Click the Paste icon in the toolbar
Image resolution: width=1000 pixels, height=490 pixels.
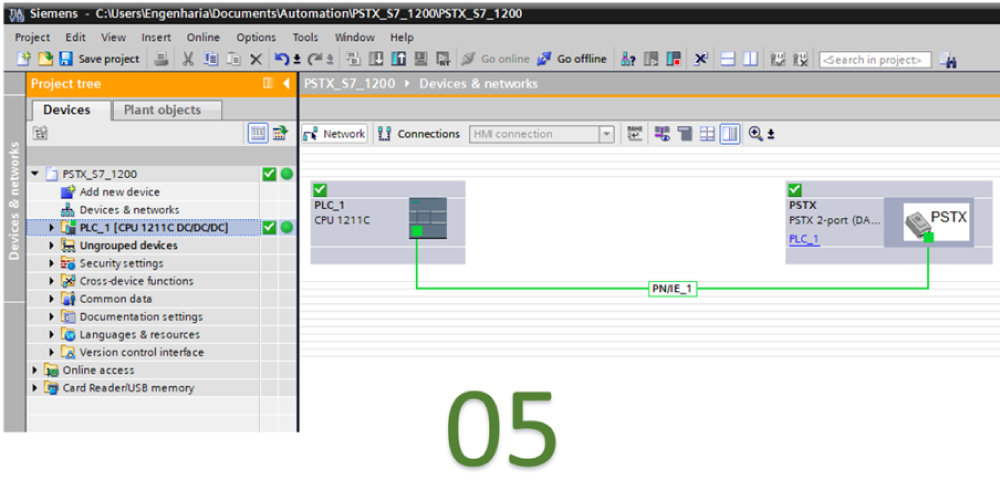(233, 59)
